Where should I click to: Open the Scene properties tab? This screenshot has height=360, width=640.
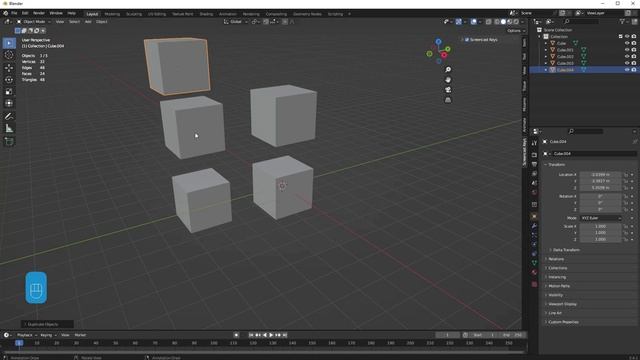[x=534, y=183]
